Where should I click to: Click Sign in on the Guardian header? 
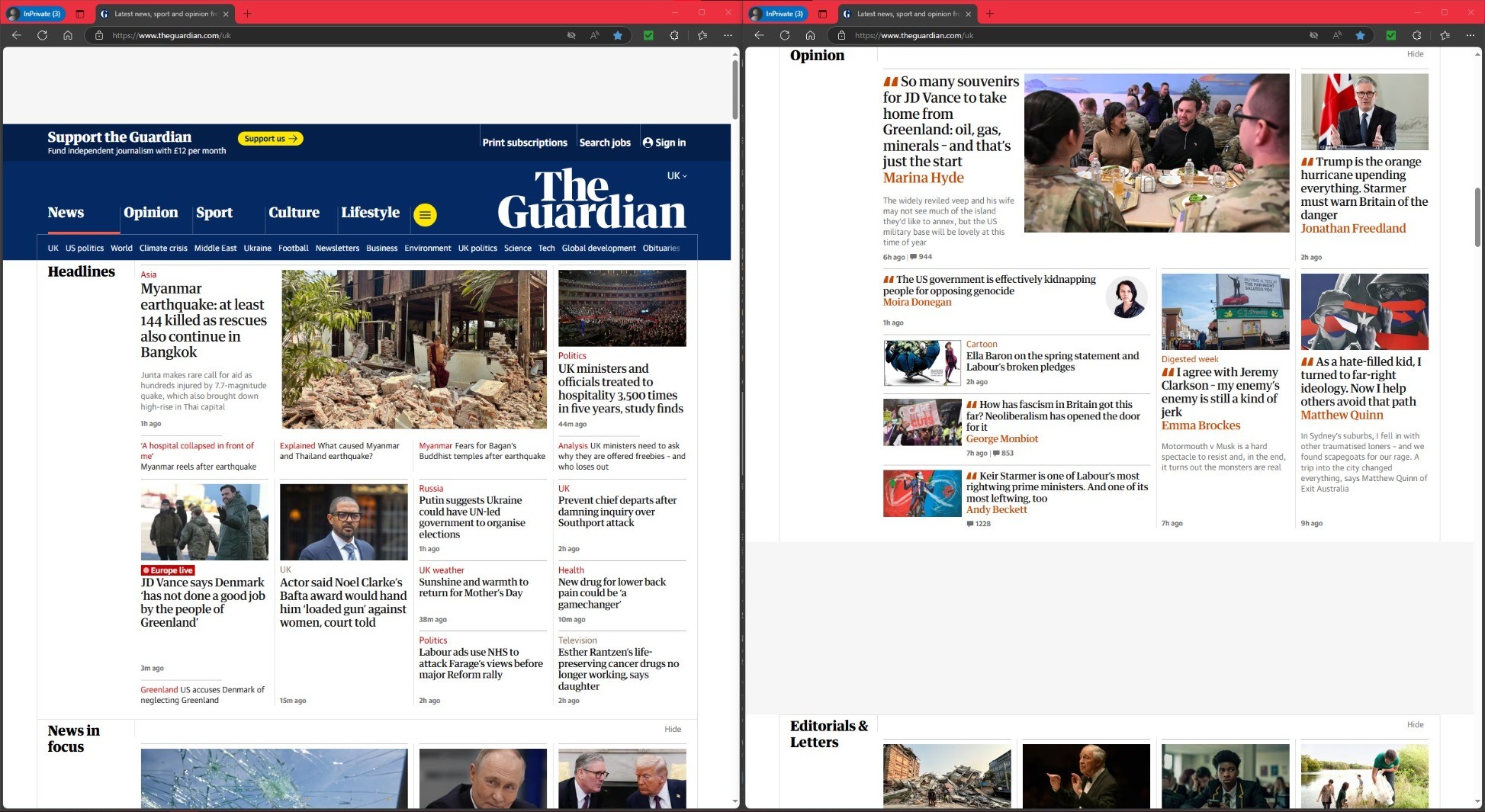(664, 143)
